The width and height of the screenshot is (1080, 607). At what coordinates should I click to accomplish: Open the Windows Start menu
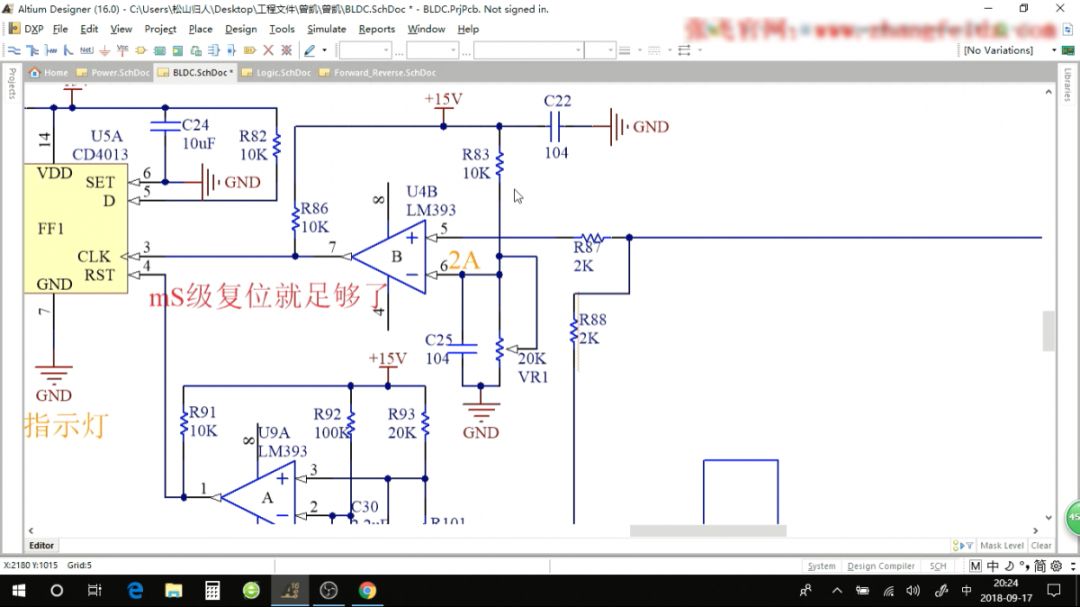coord(19,590)
